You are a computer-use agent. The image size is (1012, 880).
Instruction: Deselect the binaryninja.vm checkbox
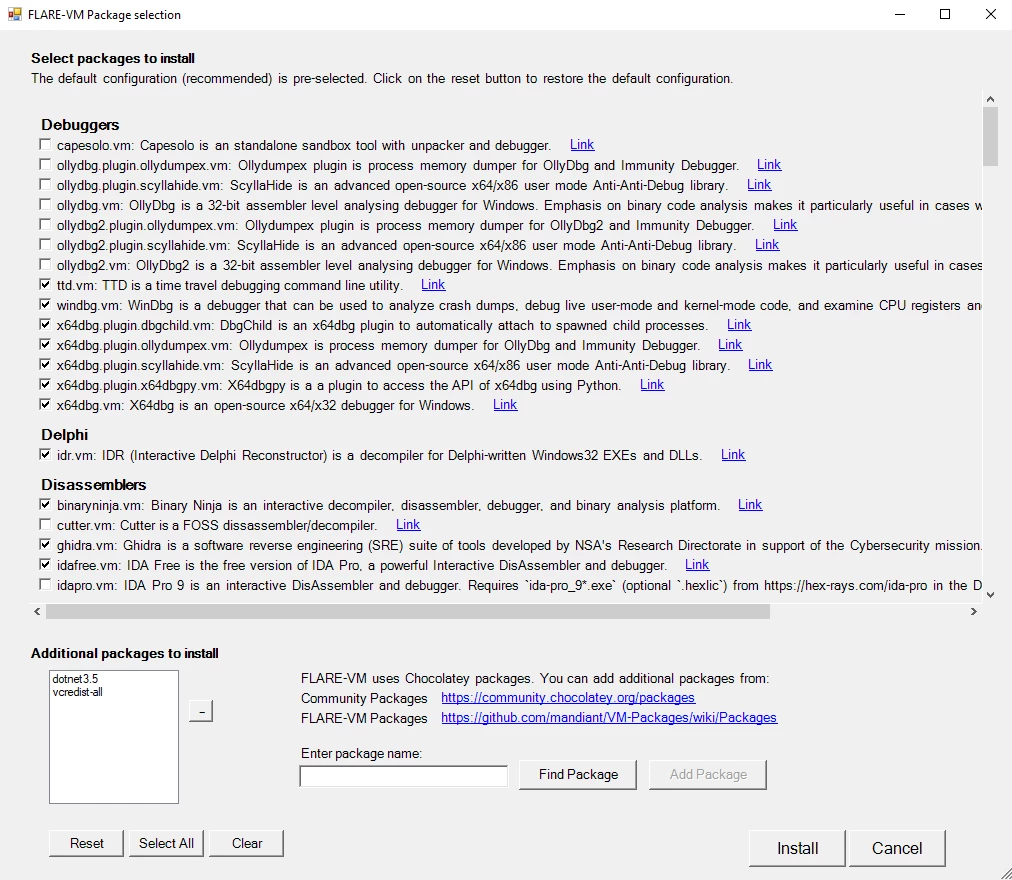click(x=45, y=504)
